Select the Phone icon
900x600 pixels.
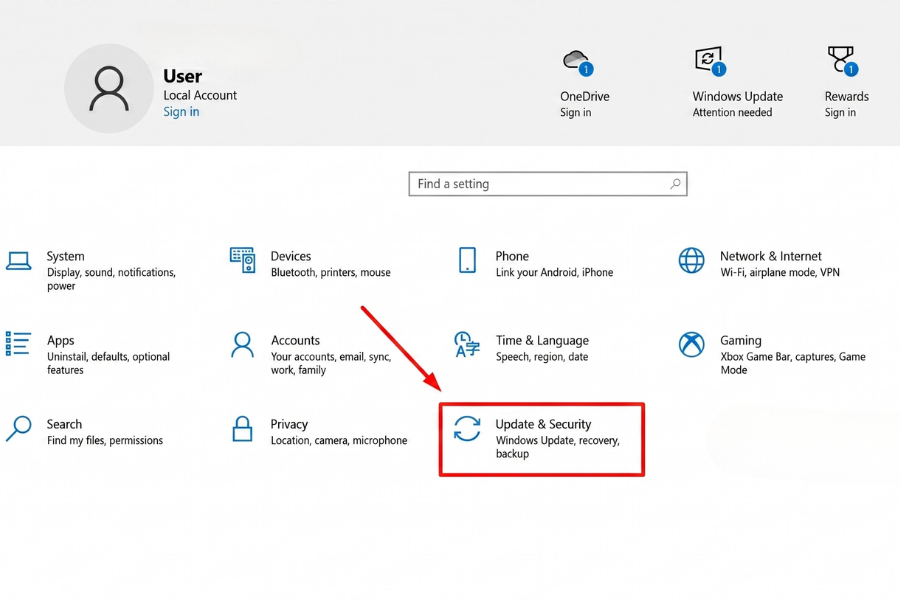pos(467,260)
